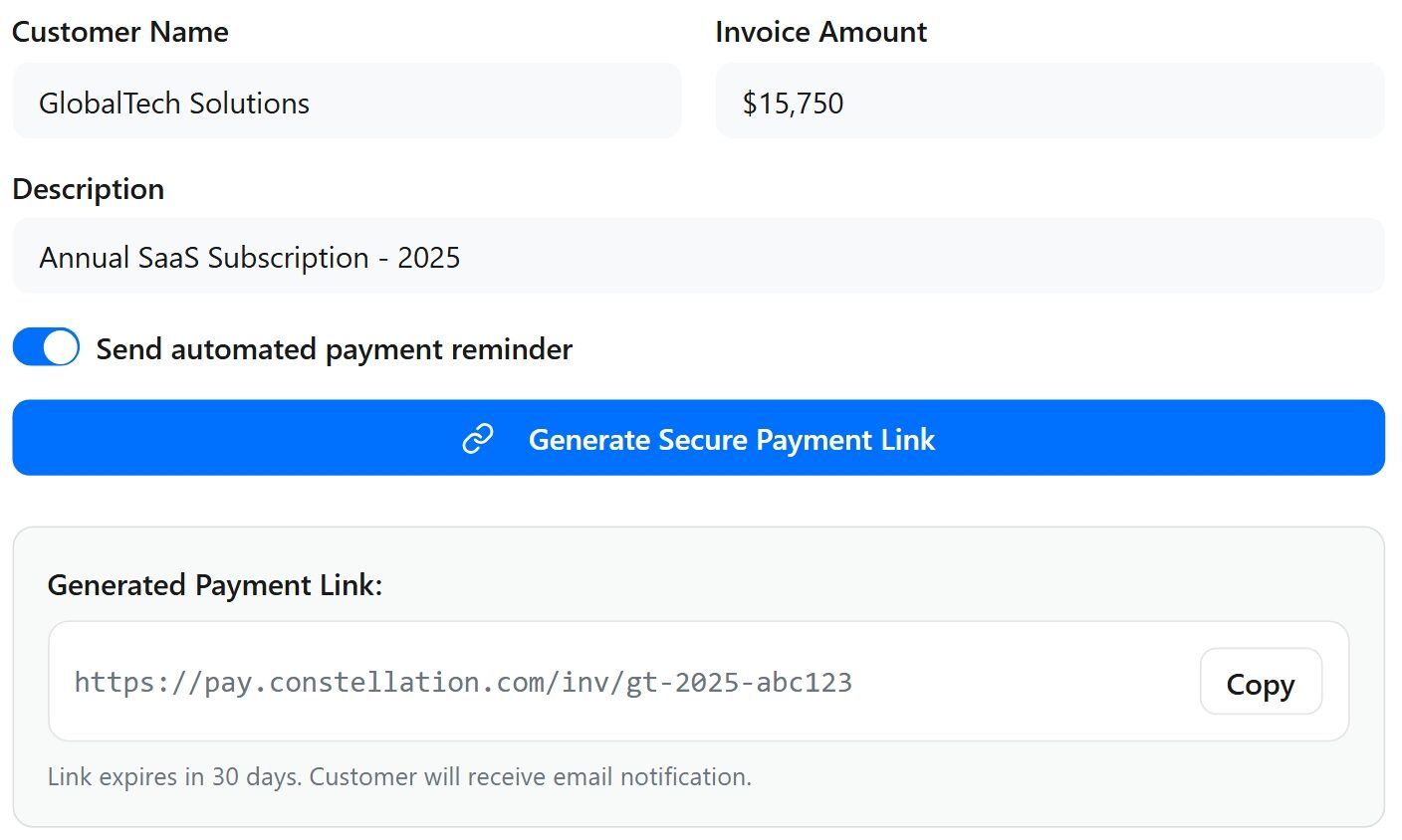The height and width of the screenshot is (840, 1402).
Task: Click the link expires in 30 days note
Action: tap(399, 776)
